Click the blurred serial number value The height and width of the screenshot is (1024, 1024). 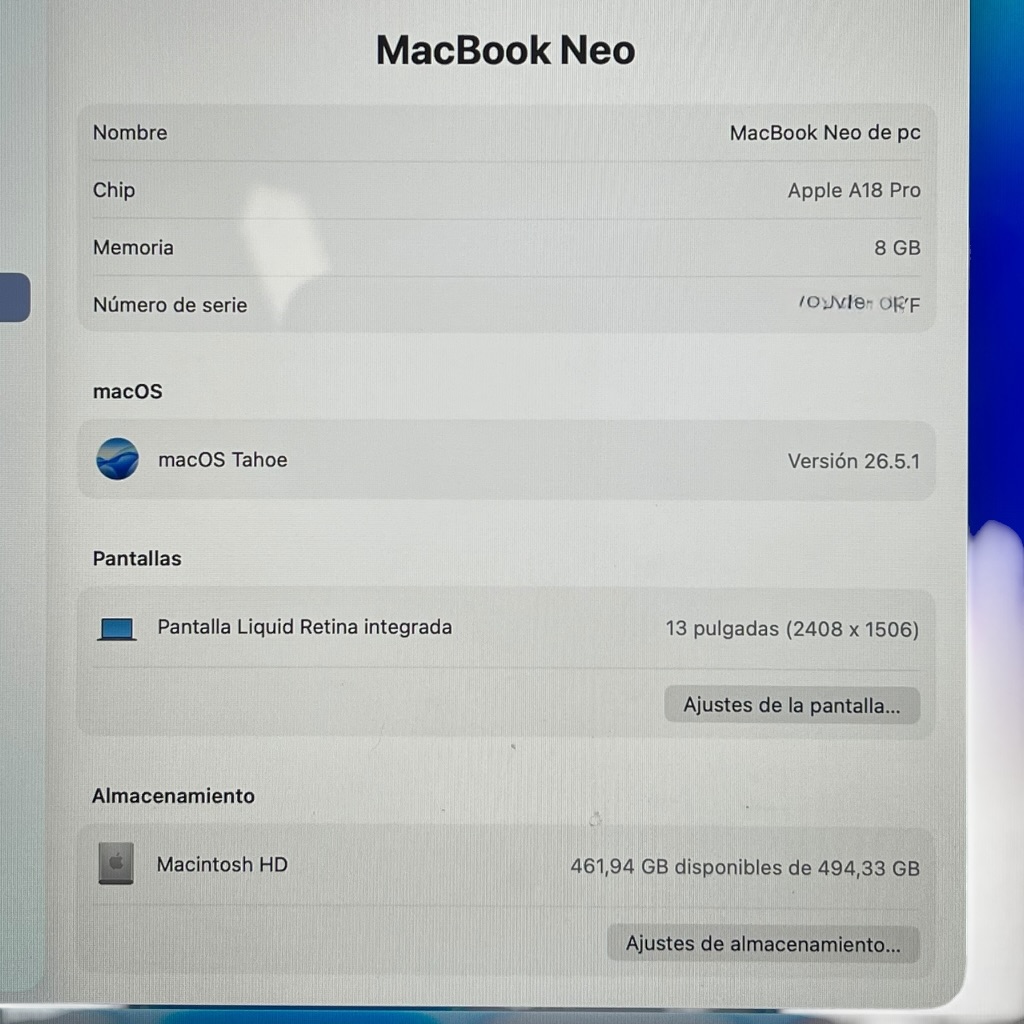(x=859, y=303)
